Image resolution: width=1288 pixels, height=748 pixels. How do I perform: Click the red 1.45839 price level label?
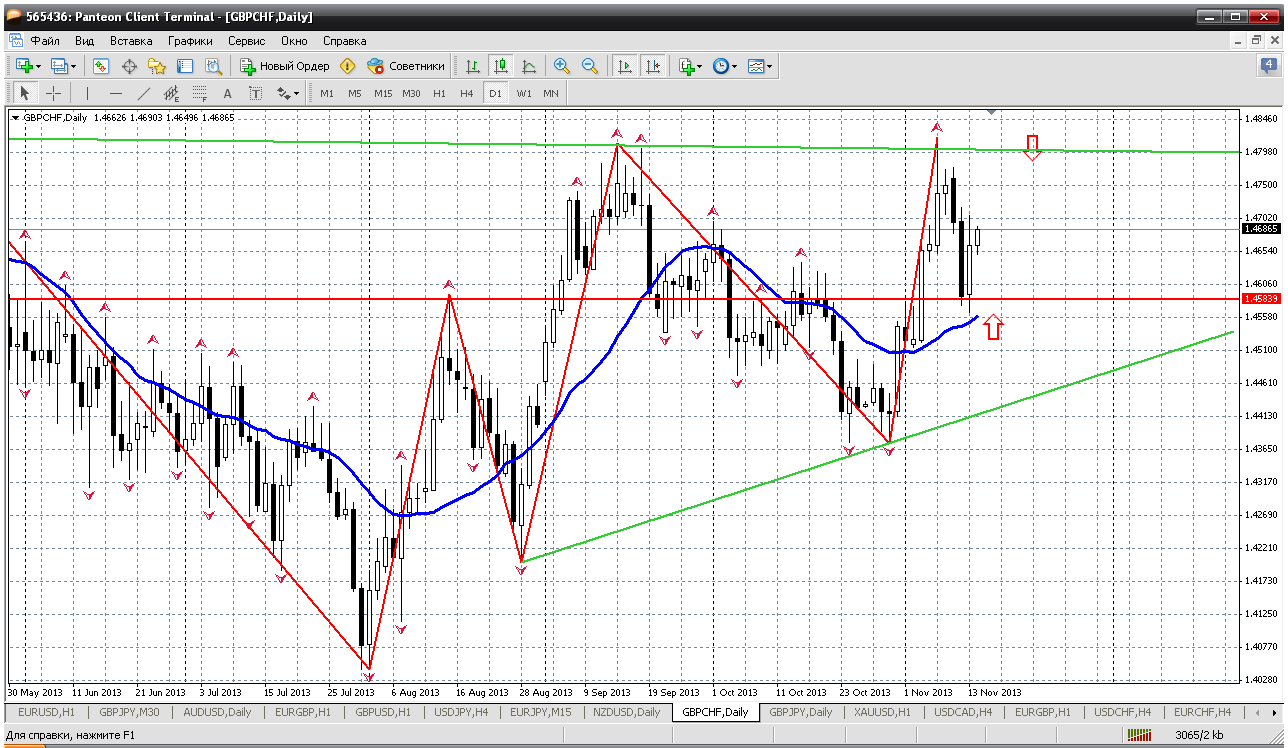click(x=1260, y=299)
